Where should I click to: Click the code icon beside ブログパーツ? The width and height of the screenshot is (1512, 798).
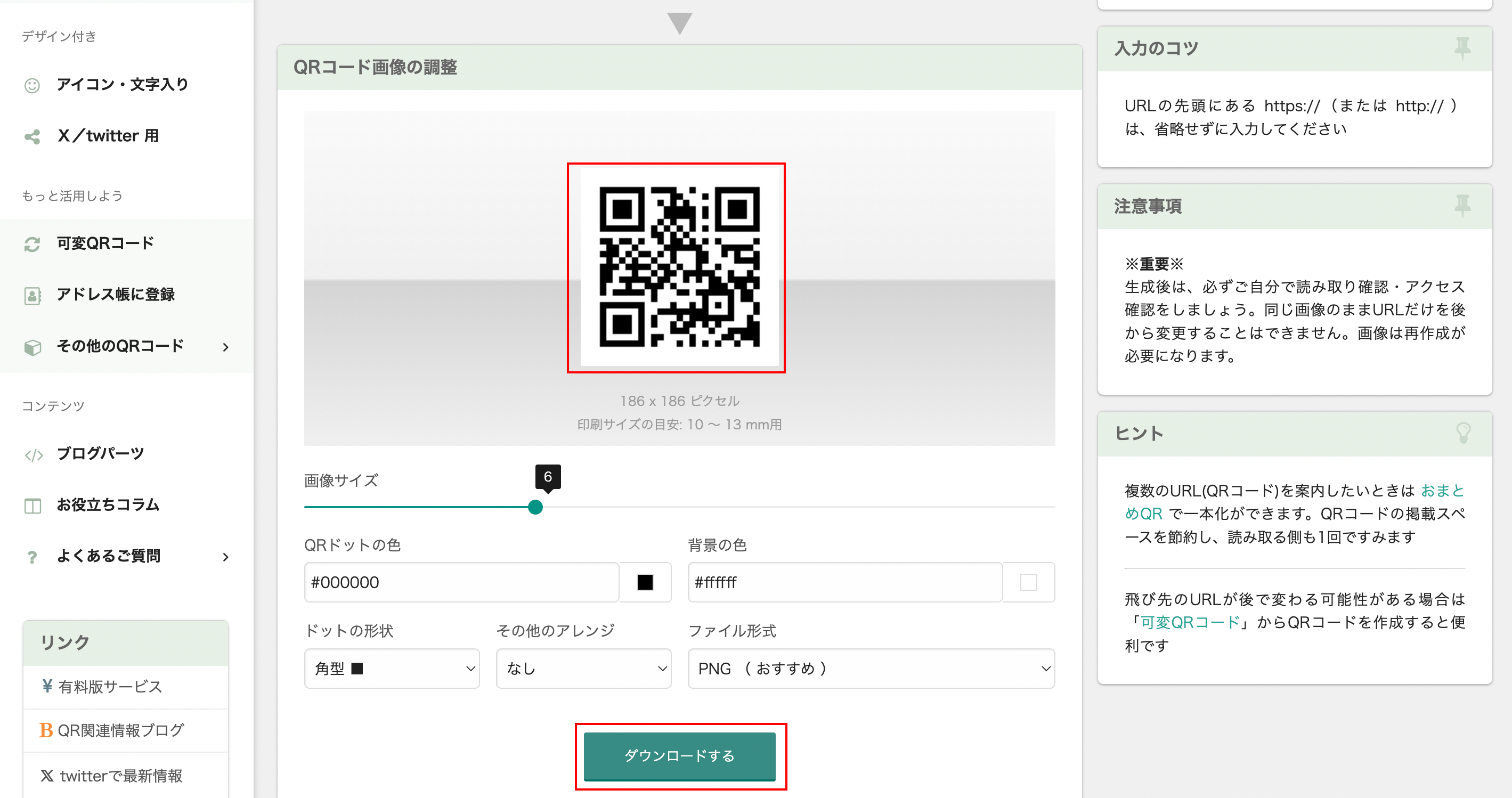coord(34,455)
